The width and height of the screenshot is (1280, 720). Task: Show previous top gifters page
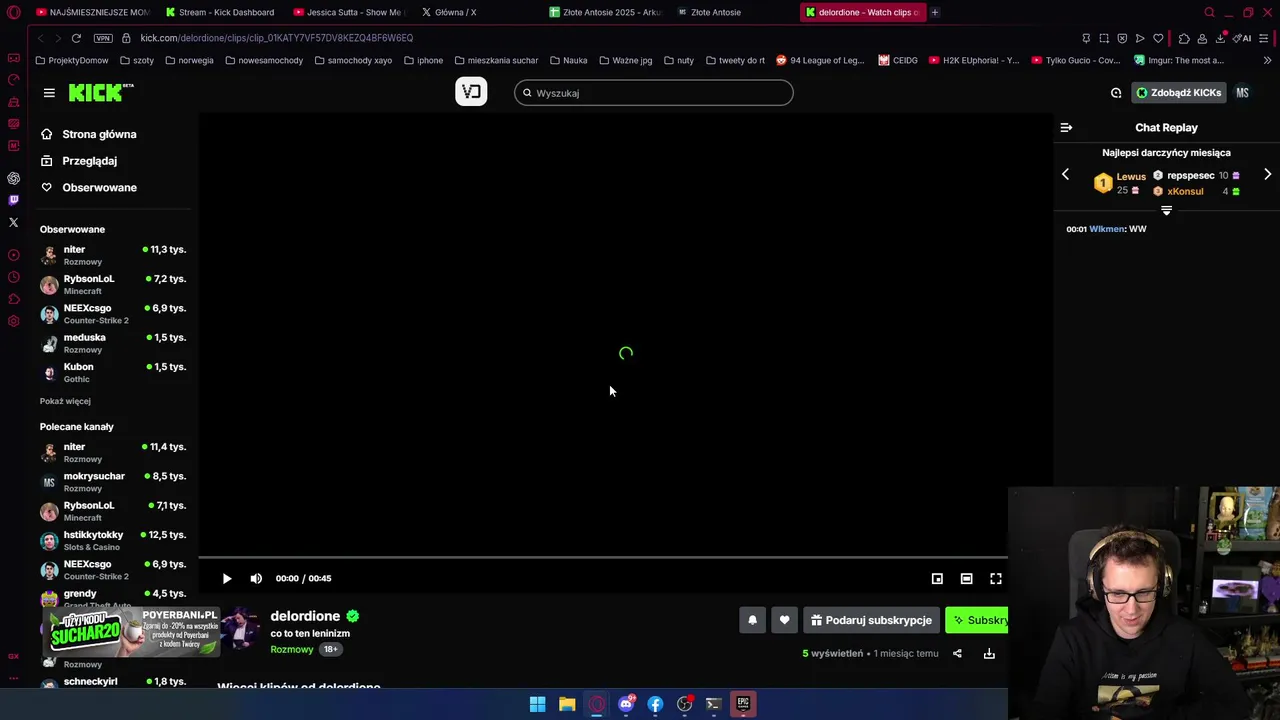coord(1065,174)
